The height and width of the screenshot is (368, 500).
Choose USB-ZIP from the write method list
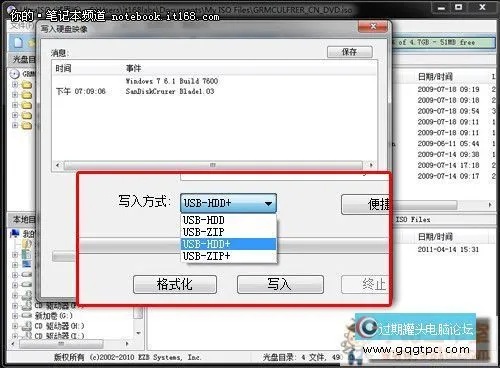point(229,232)
